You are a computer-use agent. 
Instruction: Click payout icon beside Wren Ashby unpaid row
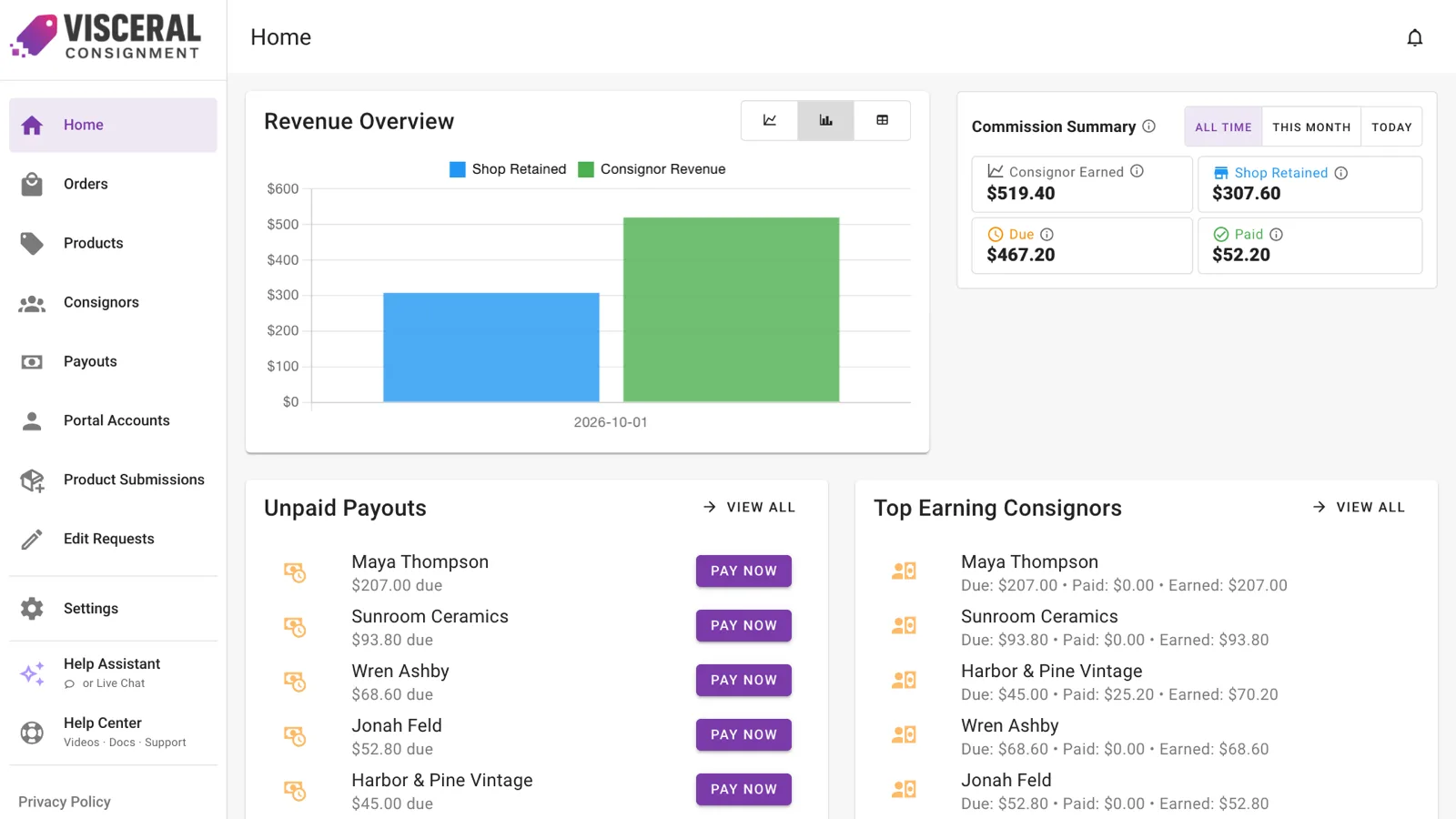click(x=295, y=682)
